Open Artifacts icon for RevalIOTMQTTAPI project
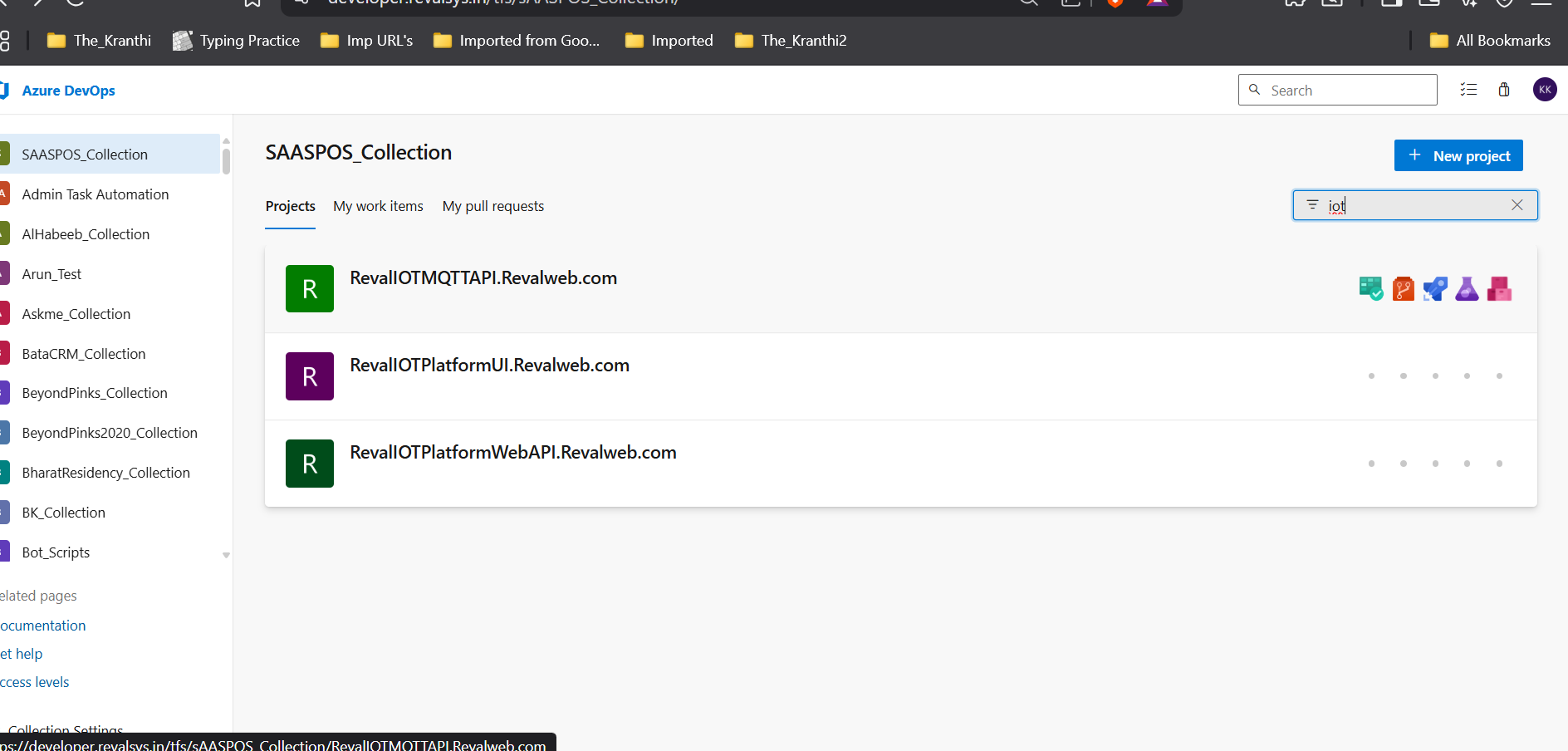Image resolution: width=1568 pixels, height=751 pixels. click(x=1499, y=289)
